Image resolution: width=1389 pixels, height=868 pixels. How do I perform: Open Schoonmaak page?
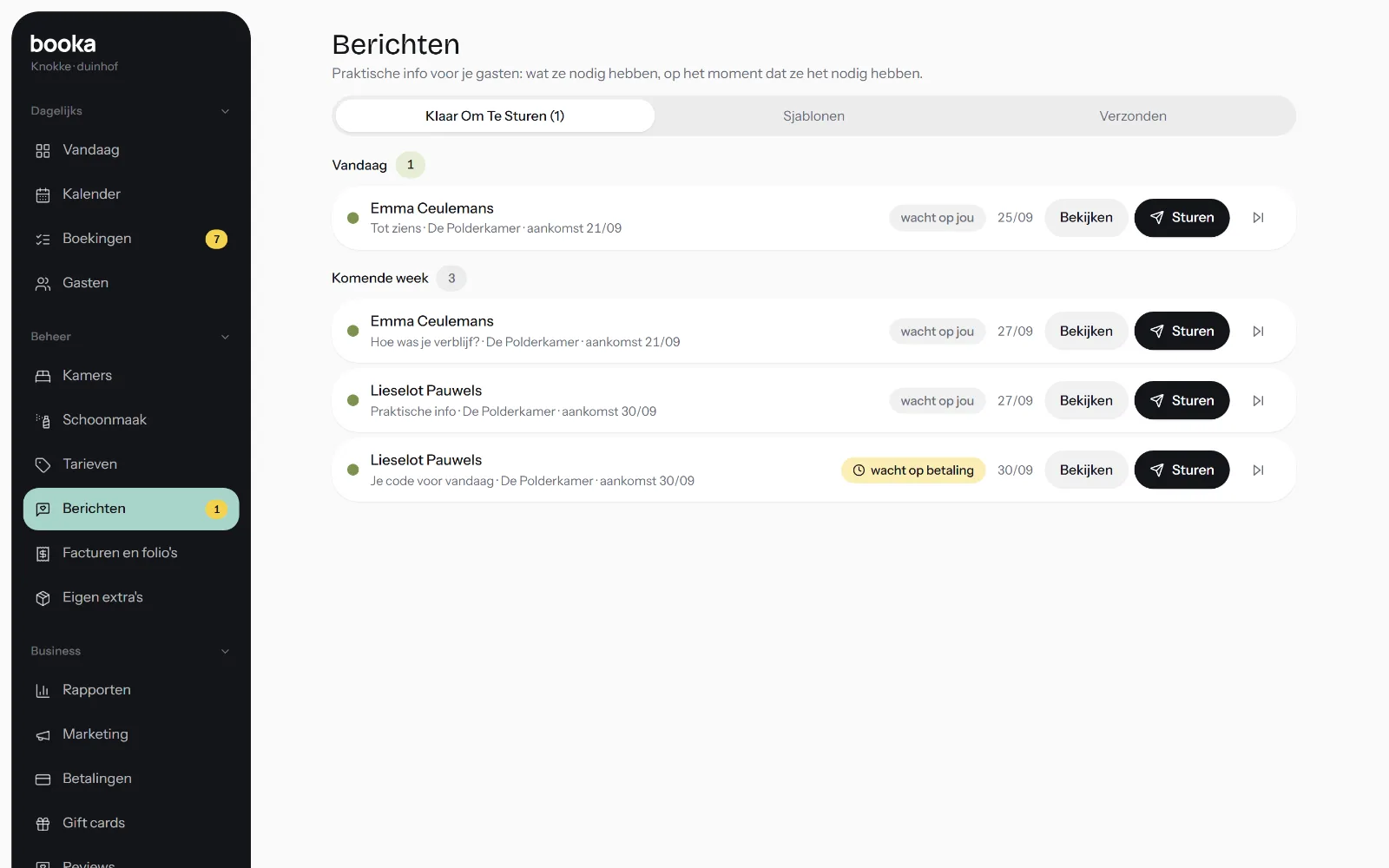tap(131, 420)
